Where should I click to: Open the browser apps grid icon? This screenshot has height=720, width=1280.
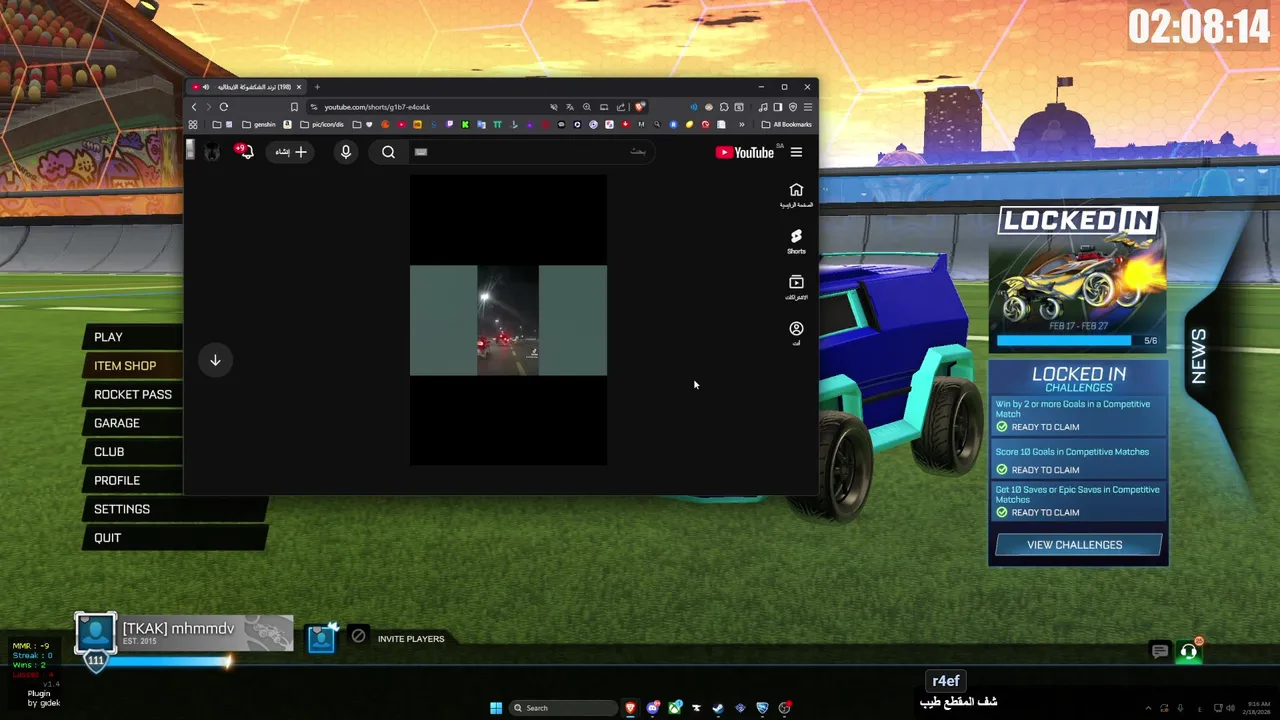193,125
